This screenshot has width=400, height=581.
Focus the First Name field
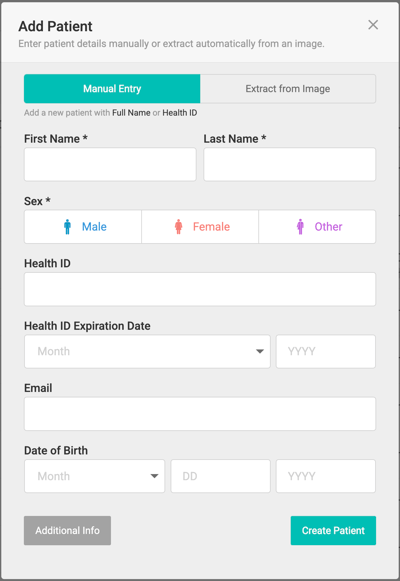(110, 165)
